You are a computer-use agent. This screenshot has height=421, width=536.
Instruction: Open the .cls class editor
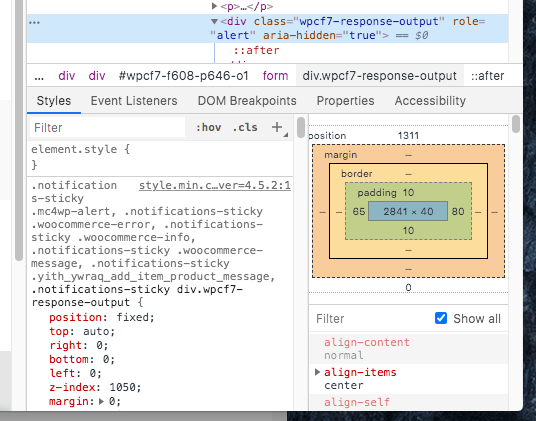pos(245,127)
